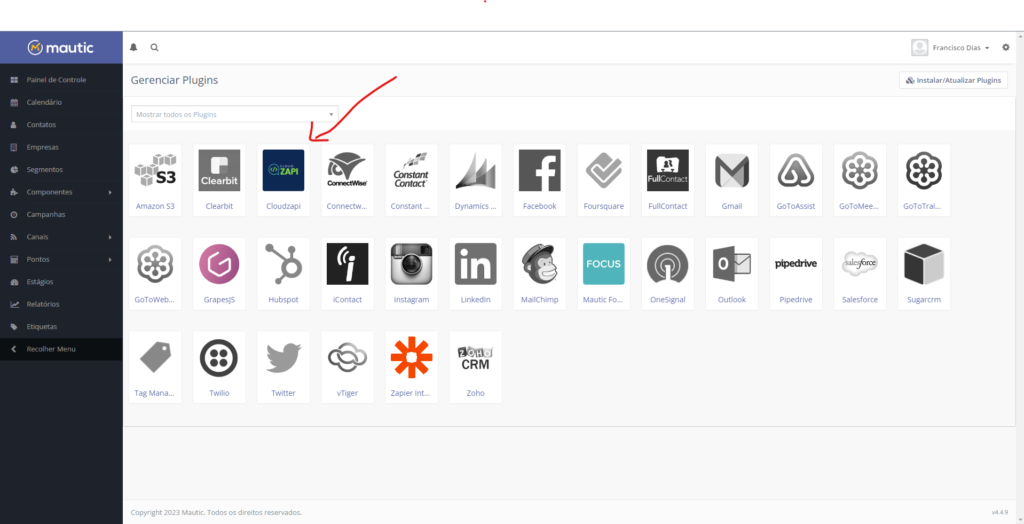Open the Tag Manager plugin
The width and height of the screenshot is (1024, 524).
(x=155, y=367)
